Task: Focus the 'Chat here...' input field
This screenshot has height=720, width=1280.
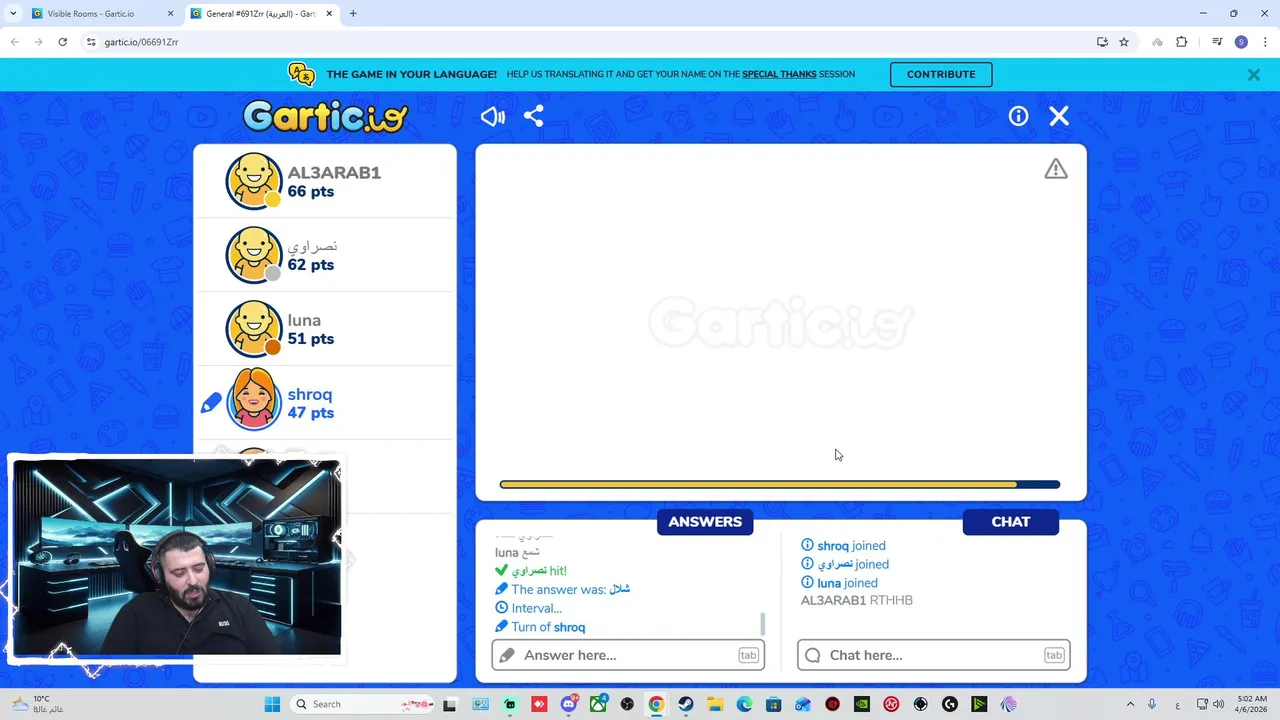Action: [934, 655]
